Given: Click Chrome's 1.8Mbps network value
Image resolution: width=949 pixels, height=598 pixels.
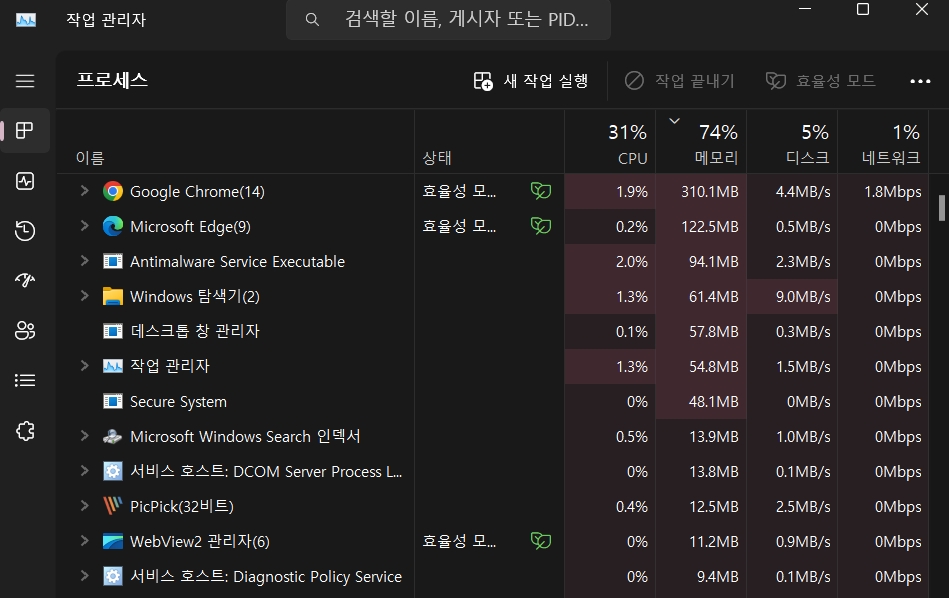Looking at the screenshot, I should click(x=893, y=191).
